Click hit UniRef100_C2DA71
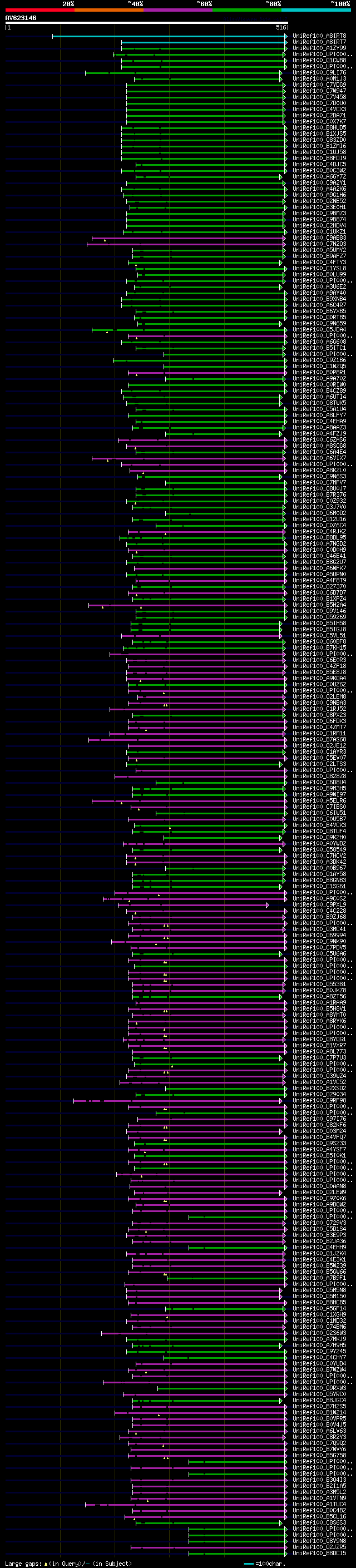The width and height of the screenshot is (356, 1568). [319, 115]
